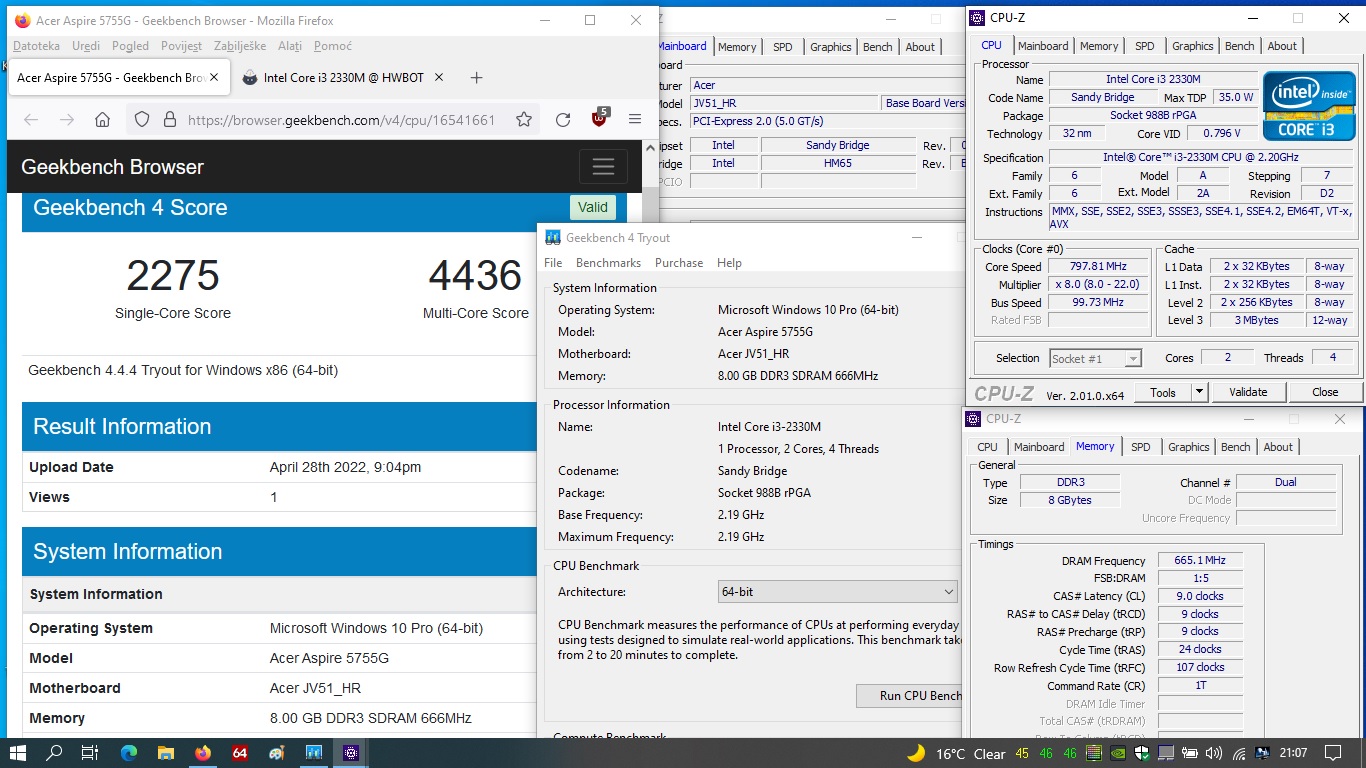Open Architecture 64-bit dropdown
Screen dimensions: 1366x768
837,591
